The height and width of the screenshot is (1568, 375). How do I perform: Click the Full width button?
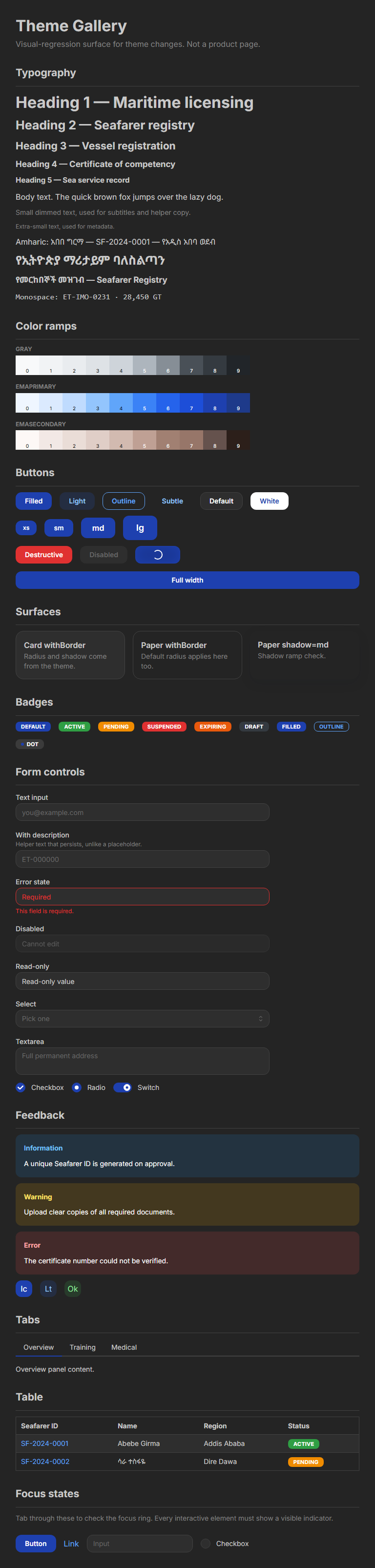point(187,580)
